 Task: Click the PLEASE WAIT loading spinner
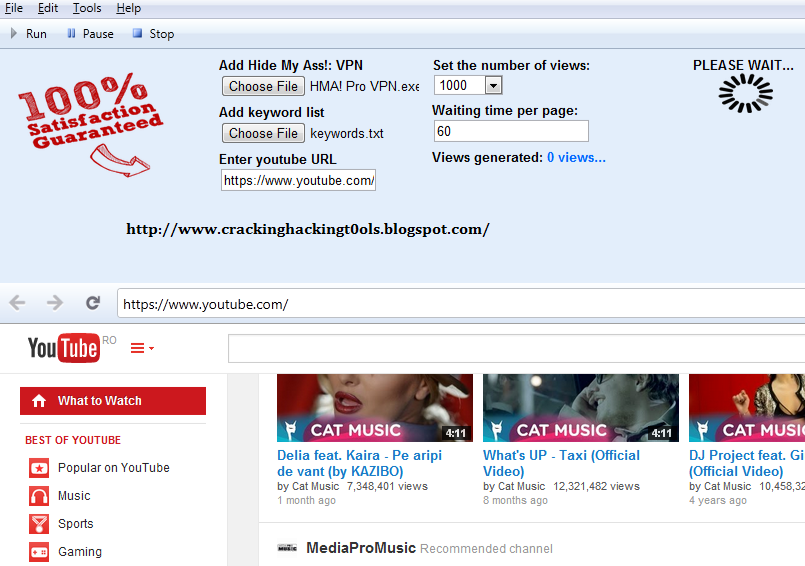click(x=745, y=93)
